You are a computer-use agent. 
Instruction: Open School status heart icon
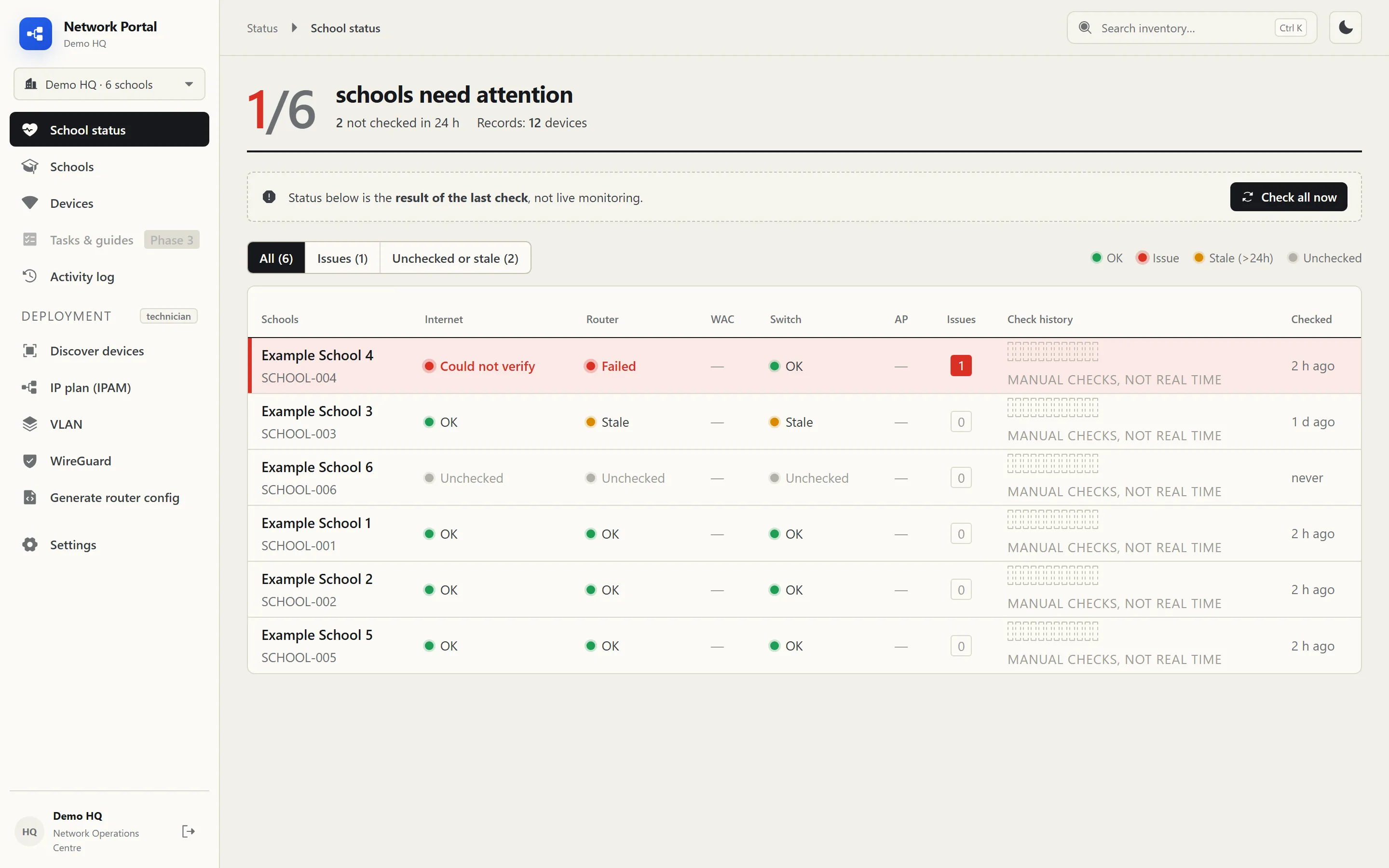click(x=30, y=130)
